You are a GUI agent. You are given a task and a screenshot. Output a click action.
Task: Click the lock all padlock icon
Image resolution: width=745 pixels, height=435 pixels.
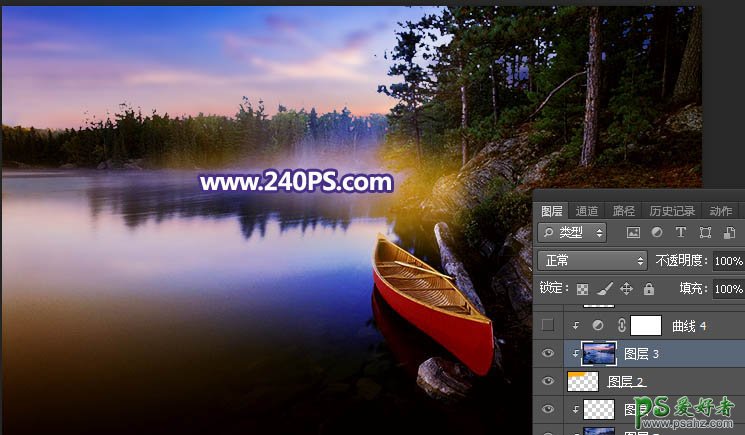(x=649, y=289)
